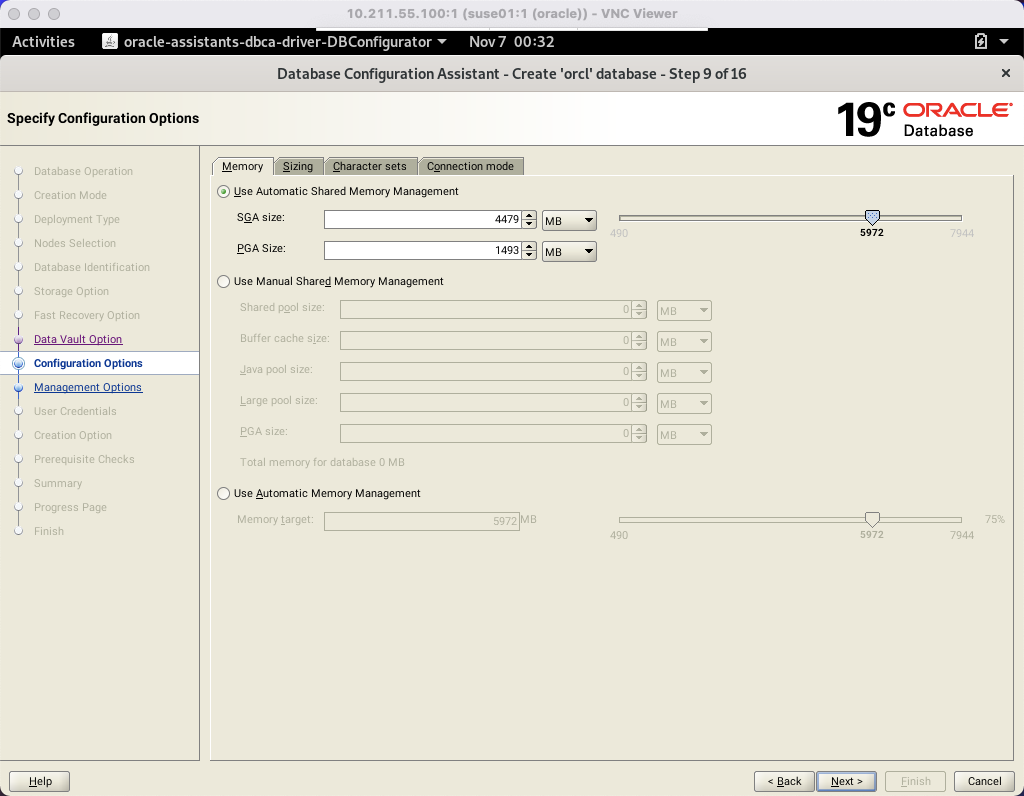The image size is (1024, 796).
Task: Open the Activities overview
Action: pyautogui.click(x=43, y=42)
